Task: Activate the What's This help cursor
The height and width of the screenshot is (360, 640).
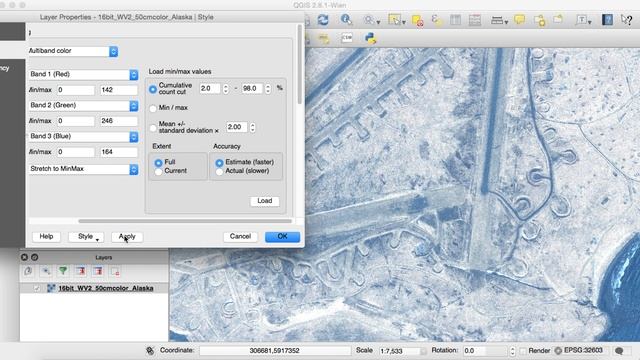Action: (627, 20)
